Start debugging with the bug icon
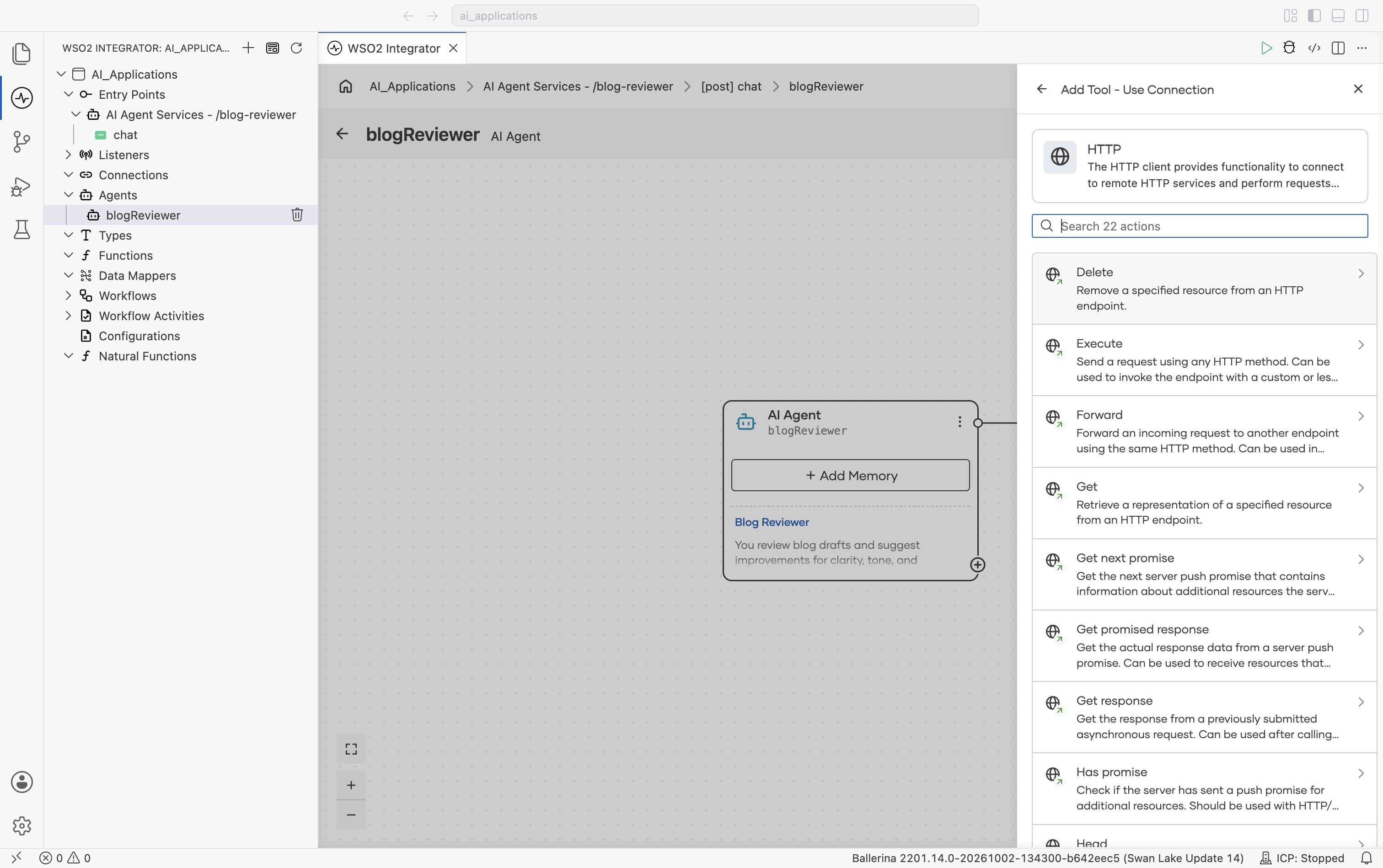 [1289, 48]
